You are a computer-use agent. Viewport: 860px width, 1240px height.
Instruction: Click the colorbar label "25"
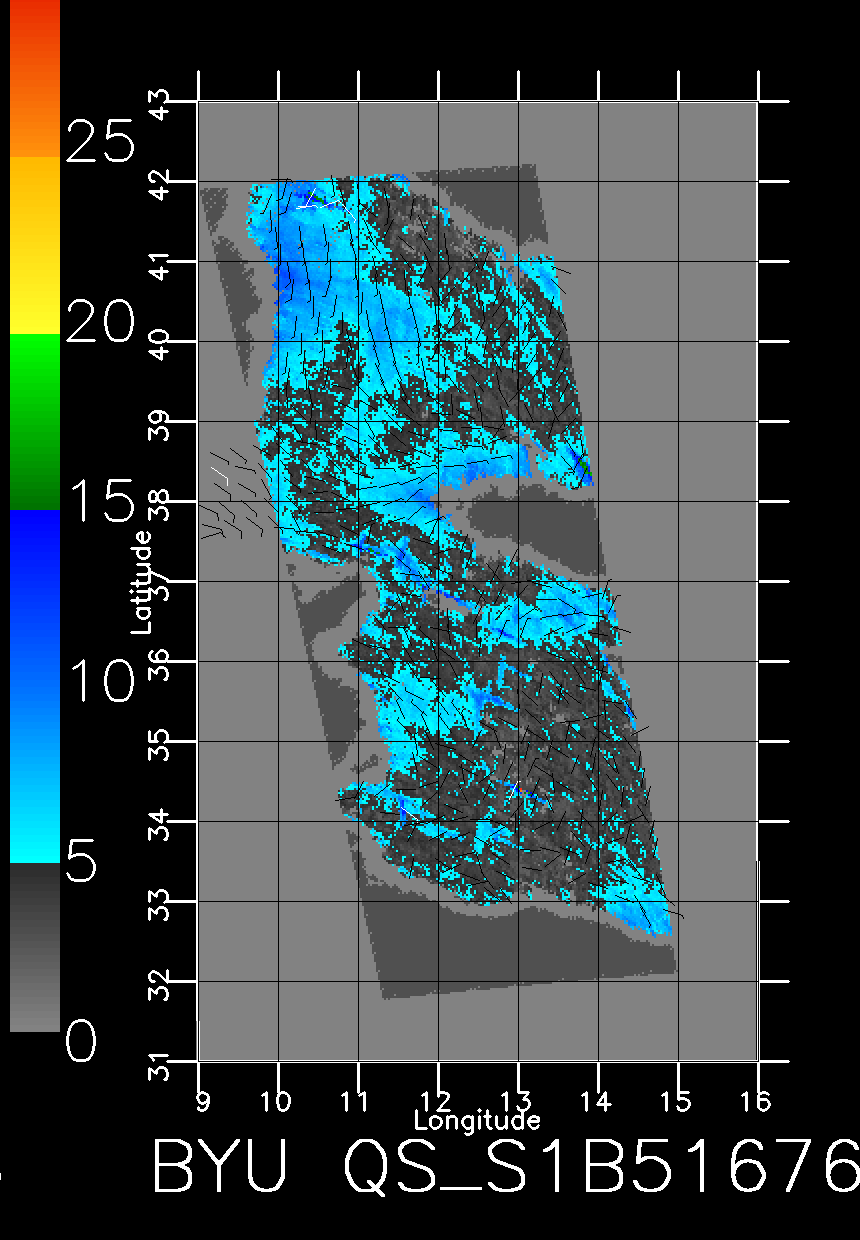(x=99, y=140)
